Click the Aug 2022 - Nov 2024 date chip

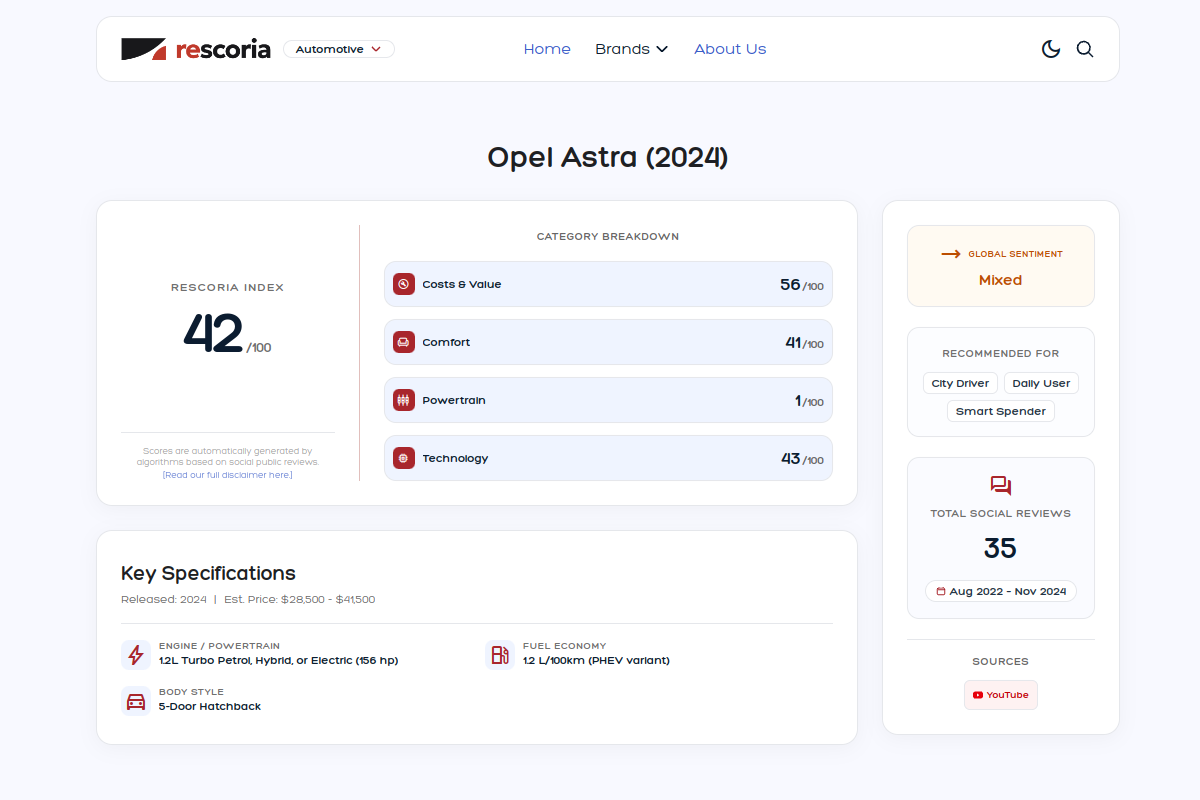(x=1001, y=591)
